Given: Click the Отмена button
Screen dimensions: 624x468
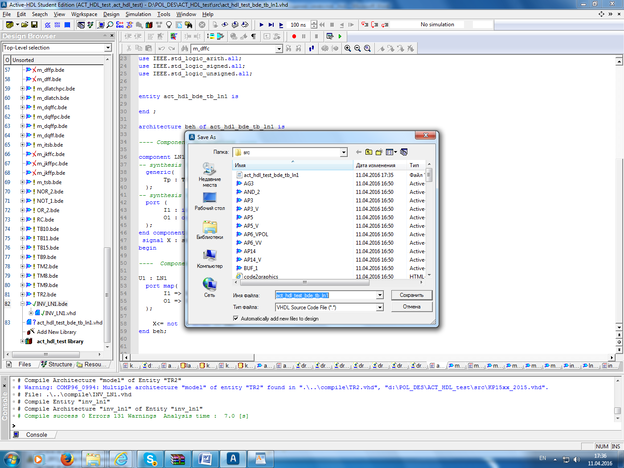Looking at the screenshot, I should (413, 307).
